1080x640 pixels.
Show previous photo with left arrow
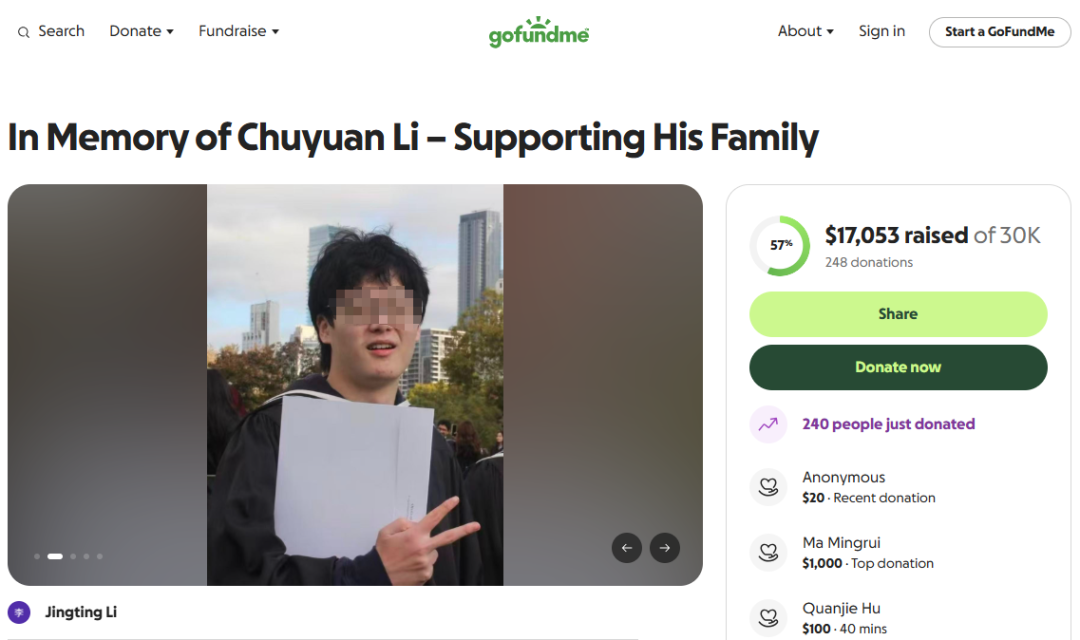pos(627,548)
